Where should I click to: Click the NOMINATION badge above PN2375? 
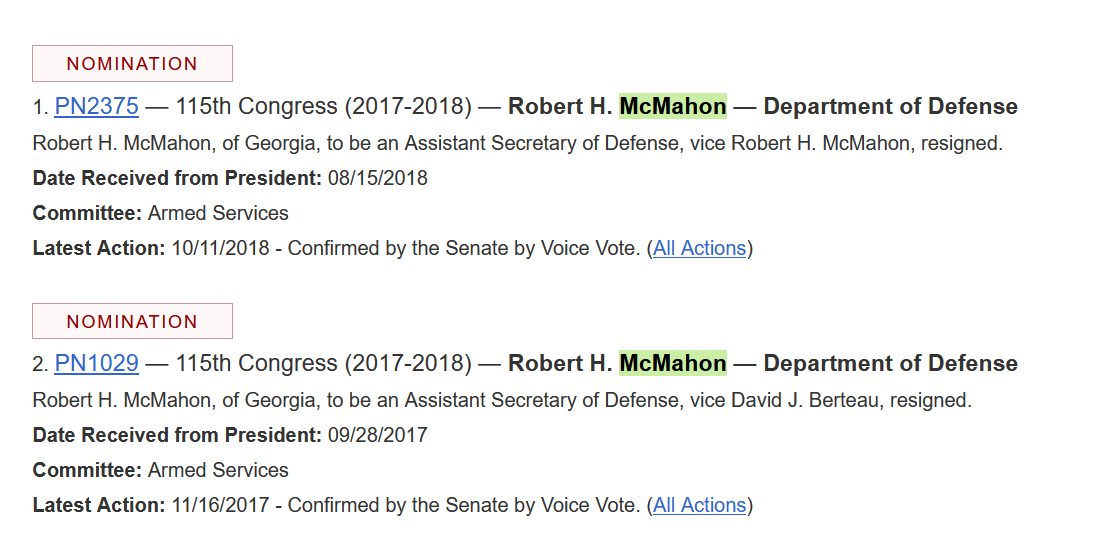[x=132, y=64]
